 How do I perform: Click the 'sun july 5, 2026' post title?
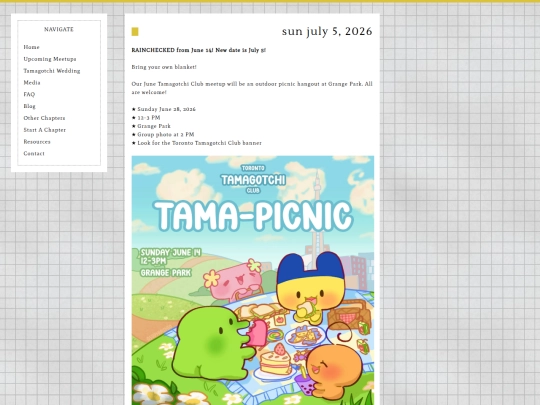[x=327, y=31]
